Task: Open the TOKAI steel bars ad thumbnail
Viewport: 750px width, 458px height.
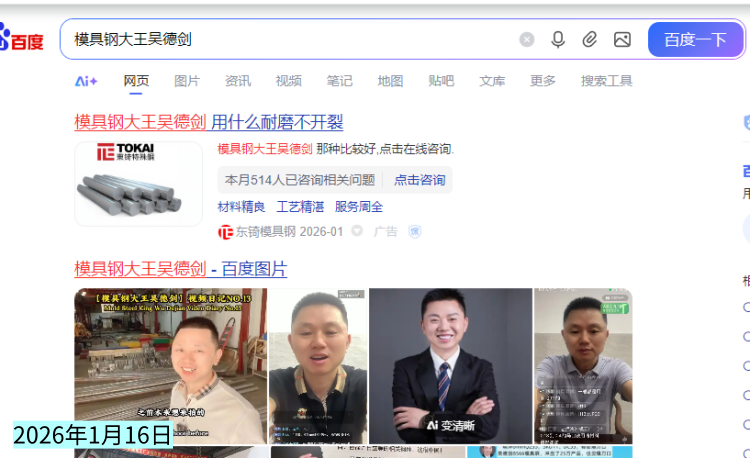Action: (138, 184)
